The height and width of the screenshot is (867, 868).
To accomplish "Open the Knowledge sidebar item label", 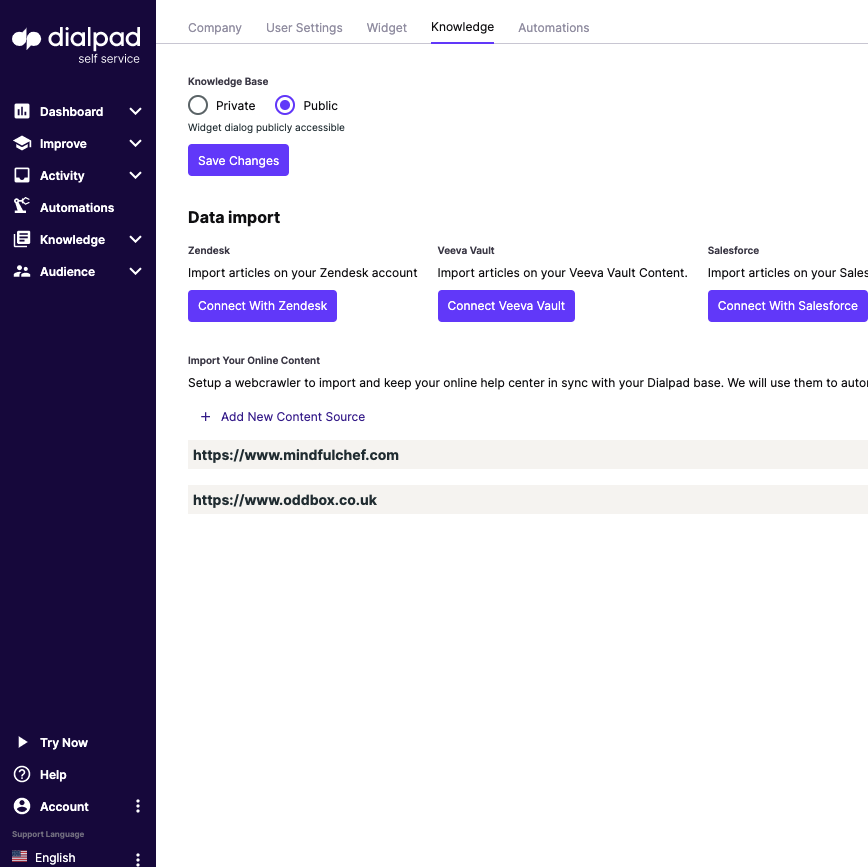I will (x=73, y=240).
